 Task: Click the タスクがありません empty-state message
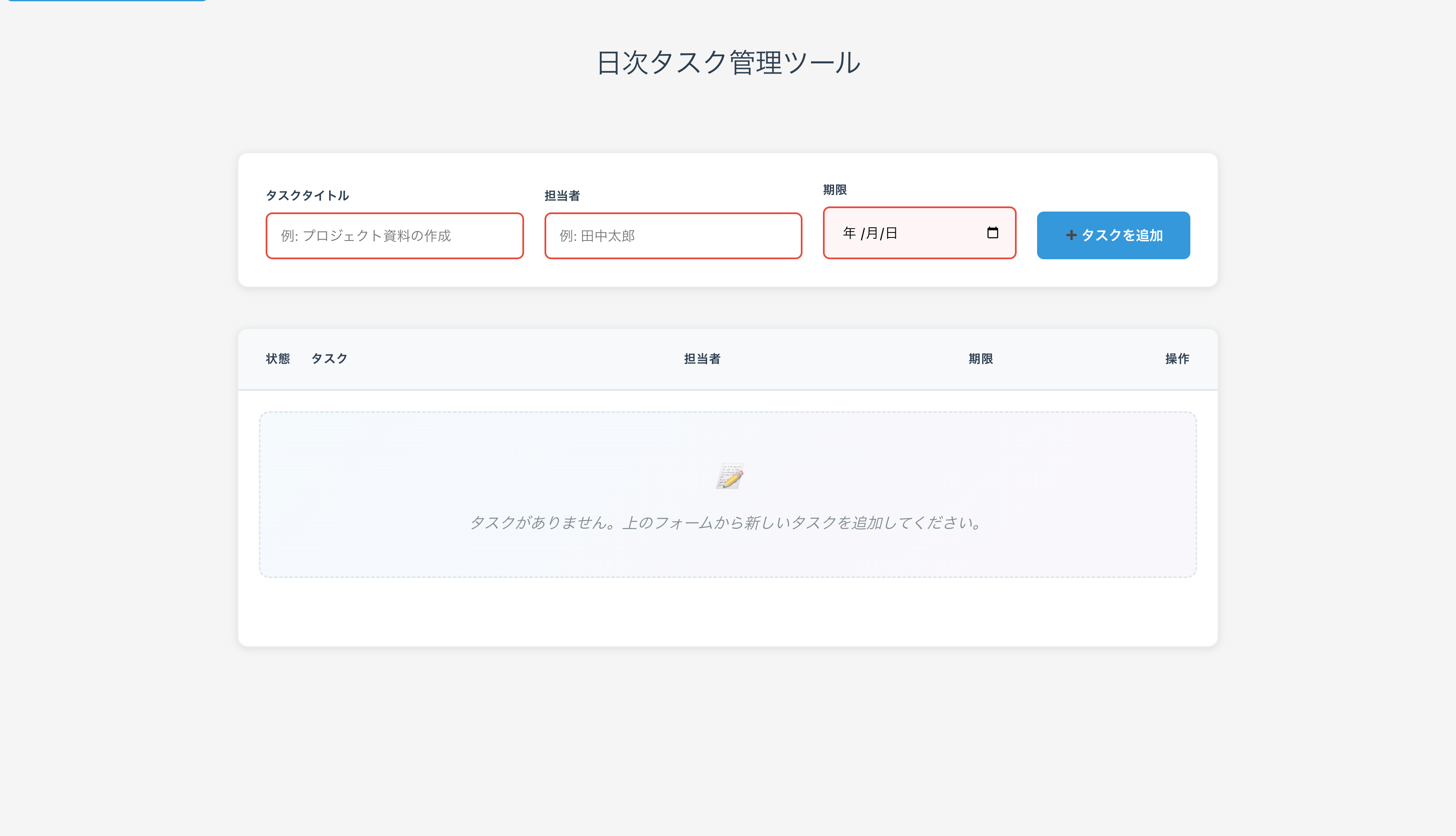(x=727, y=523)
